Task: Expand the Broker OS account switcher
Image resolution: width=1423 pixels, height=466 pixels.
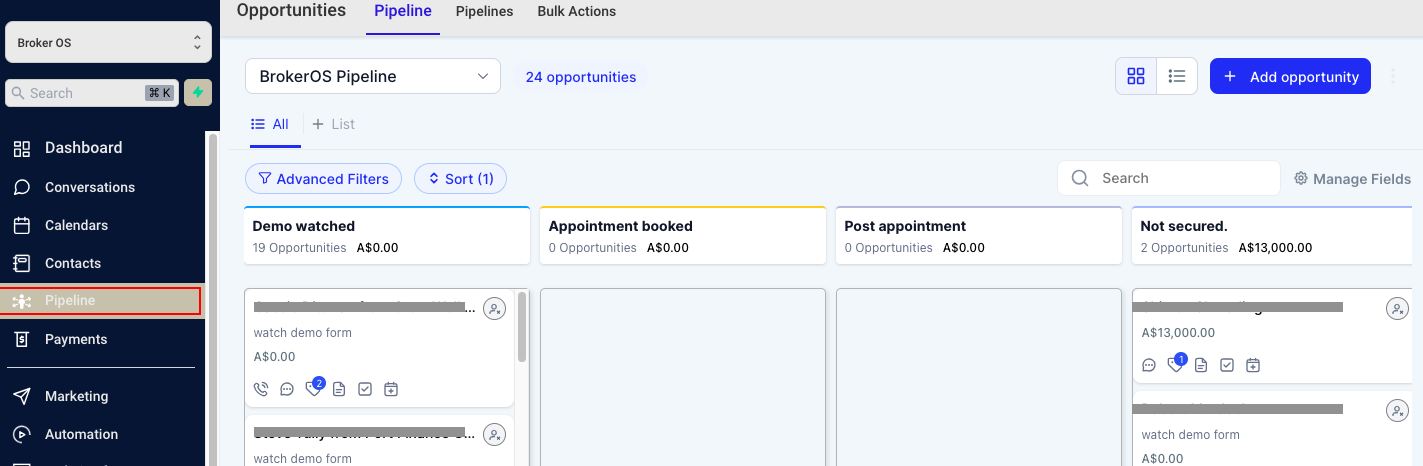Action: (108, 43)
